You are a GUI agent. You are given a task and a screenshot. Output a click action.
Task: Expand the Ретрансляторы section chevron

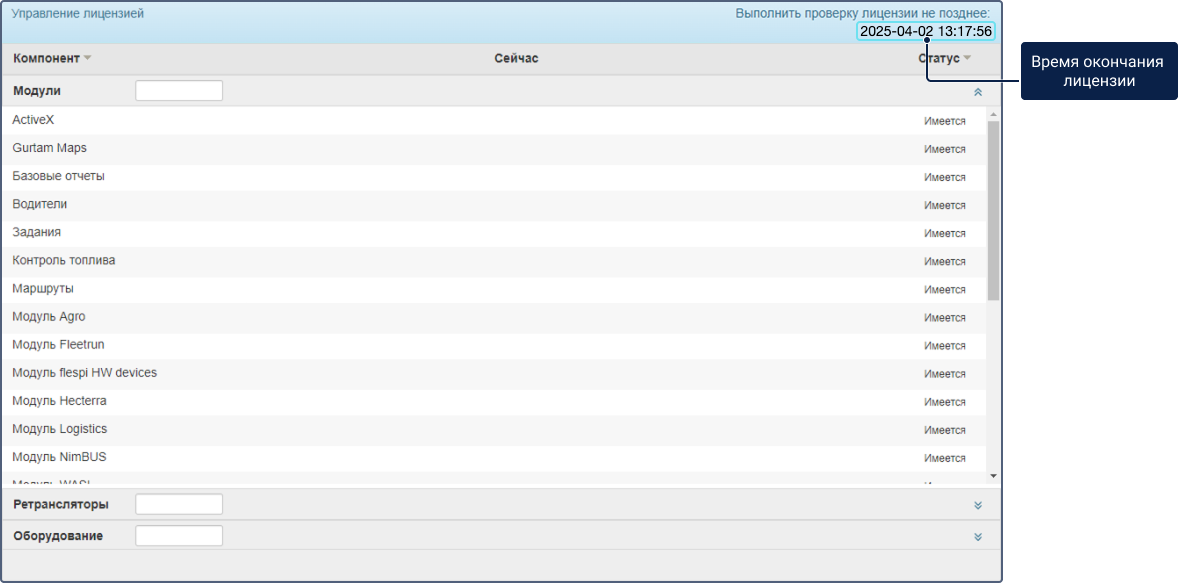(978, 506)
